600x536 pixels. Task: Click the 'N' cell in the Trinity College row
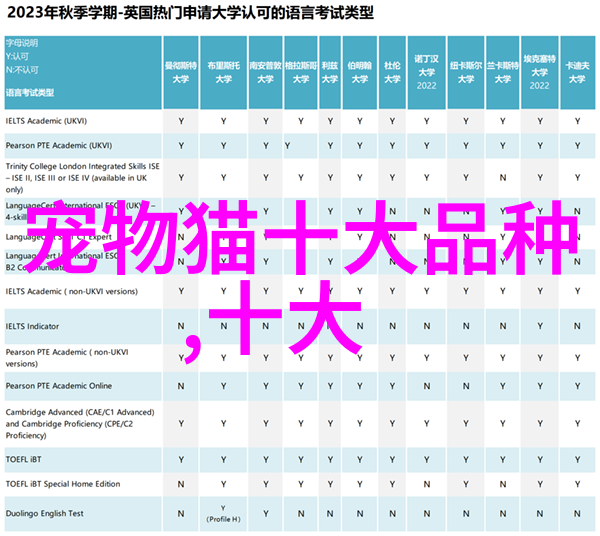[503, 178]
